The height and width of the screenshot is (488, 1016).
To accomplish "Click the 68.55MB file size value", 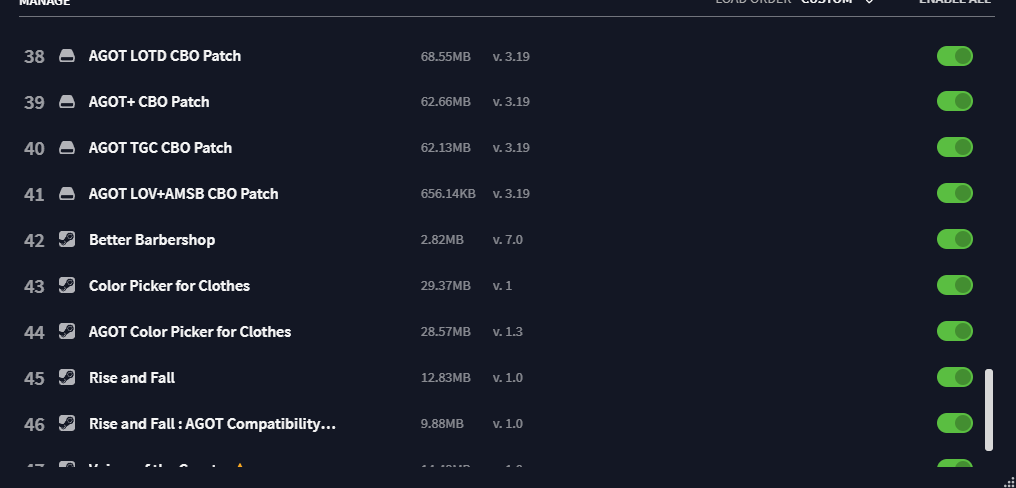I will (x=446, y=56).
